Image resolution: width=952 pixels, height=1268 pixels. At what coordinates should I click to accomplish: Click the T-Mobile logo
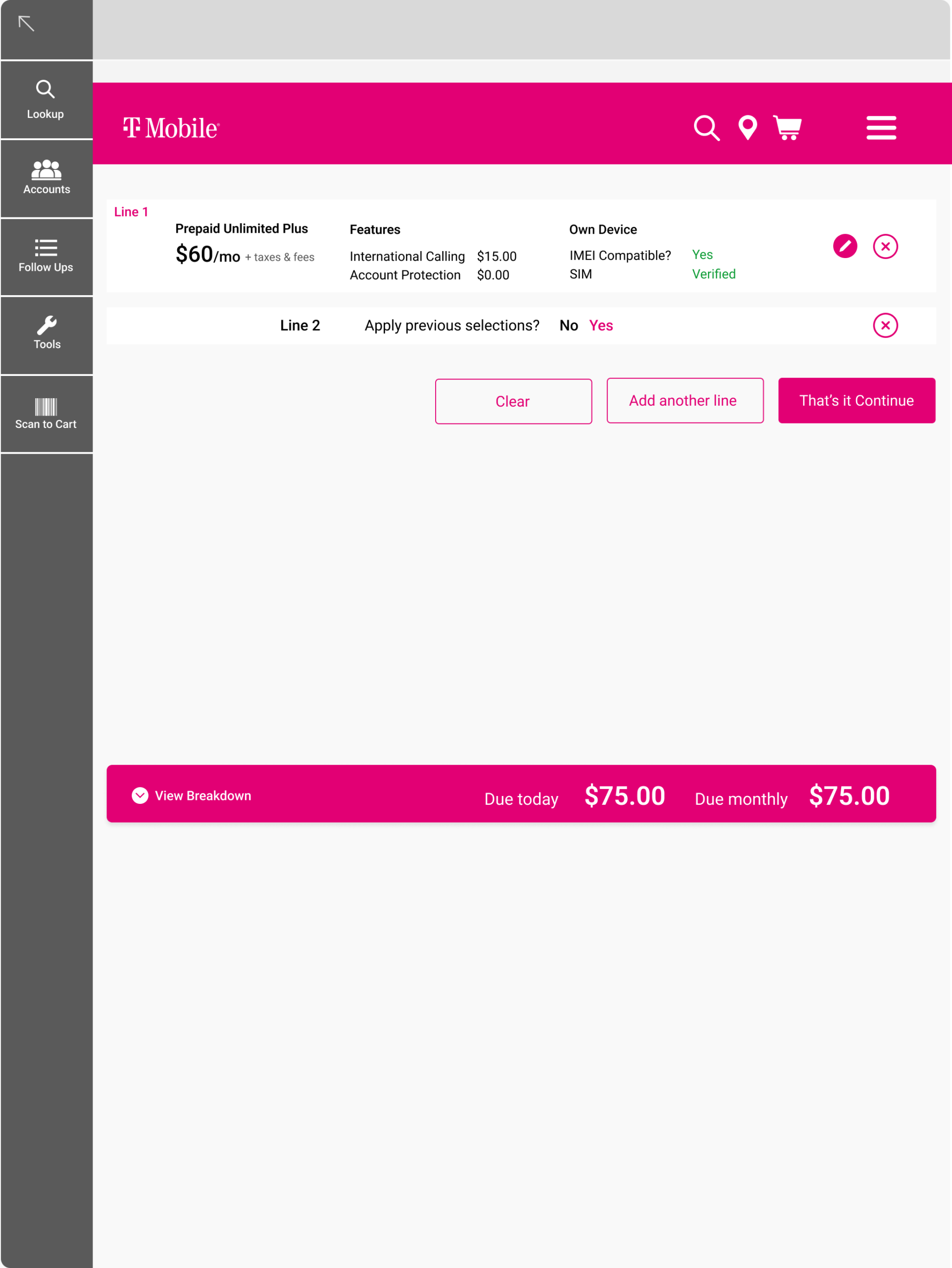(171, 128)
